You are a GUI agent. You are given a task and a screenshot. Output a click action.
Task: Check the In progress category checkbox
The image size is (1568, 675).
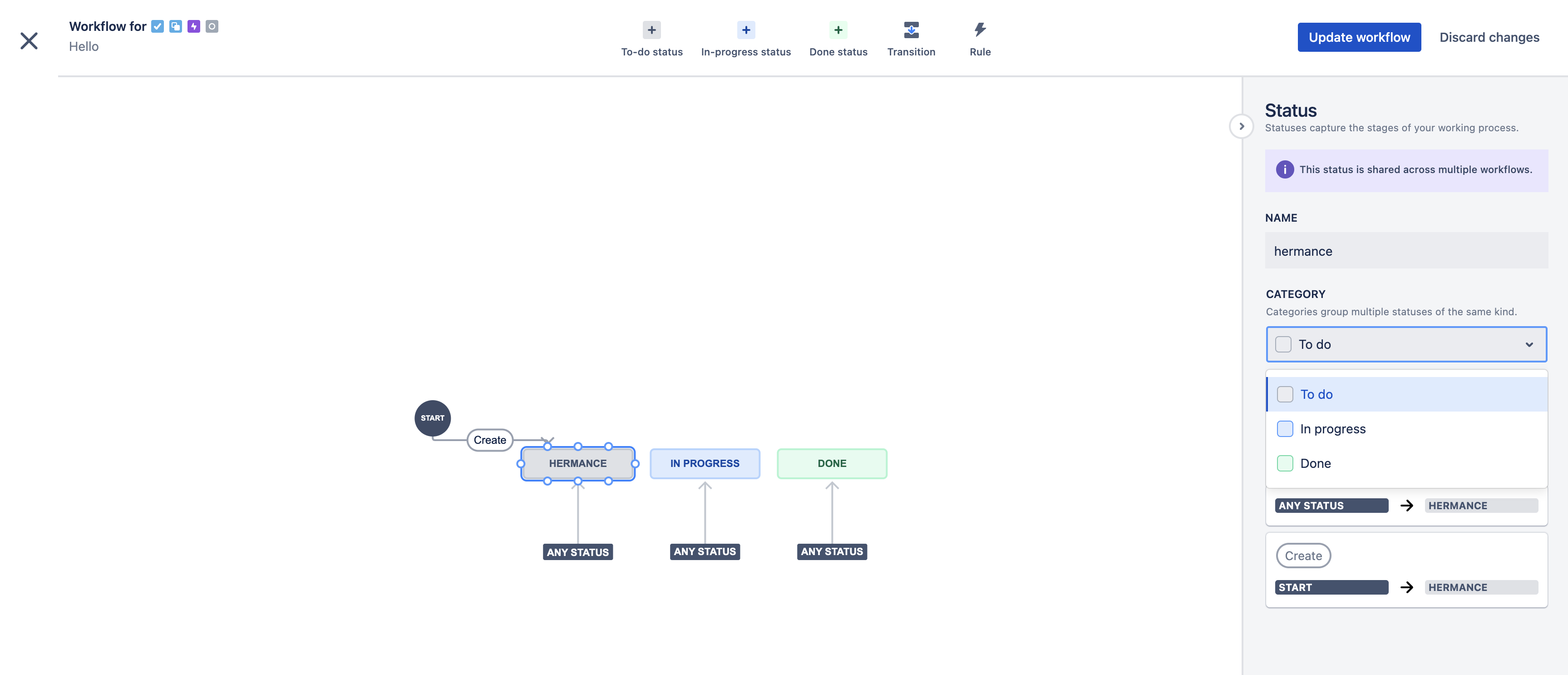pos(1285,428)
